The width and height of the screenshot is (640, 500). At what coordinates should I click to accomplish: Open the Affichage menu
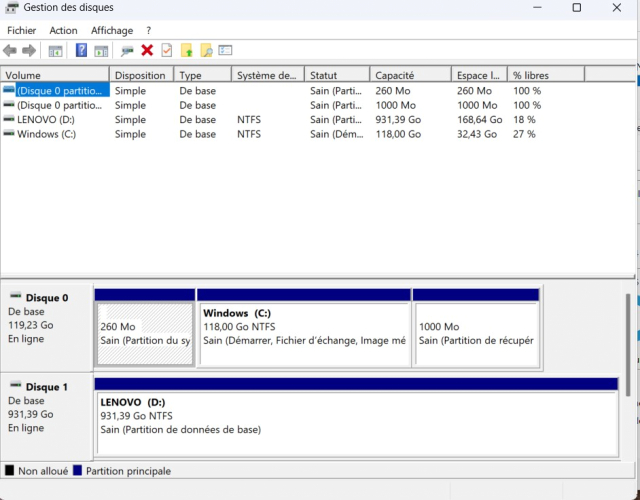(x=112, y=30)
